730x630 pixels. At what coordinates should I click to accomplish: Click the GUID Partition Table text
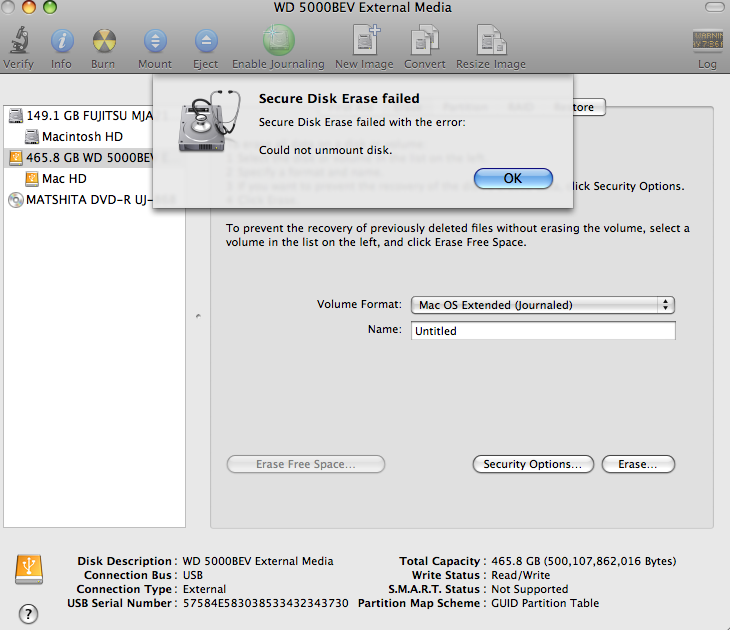tap(545, 603)
